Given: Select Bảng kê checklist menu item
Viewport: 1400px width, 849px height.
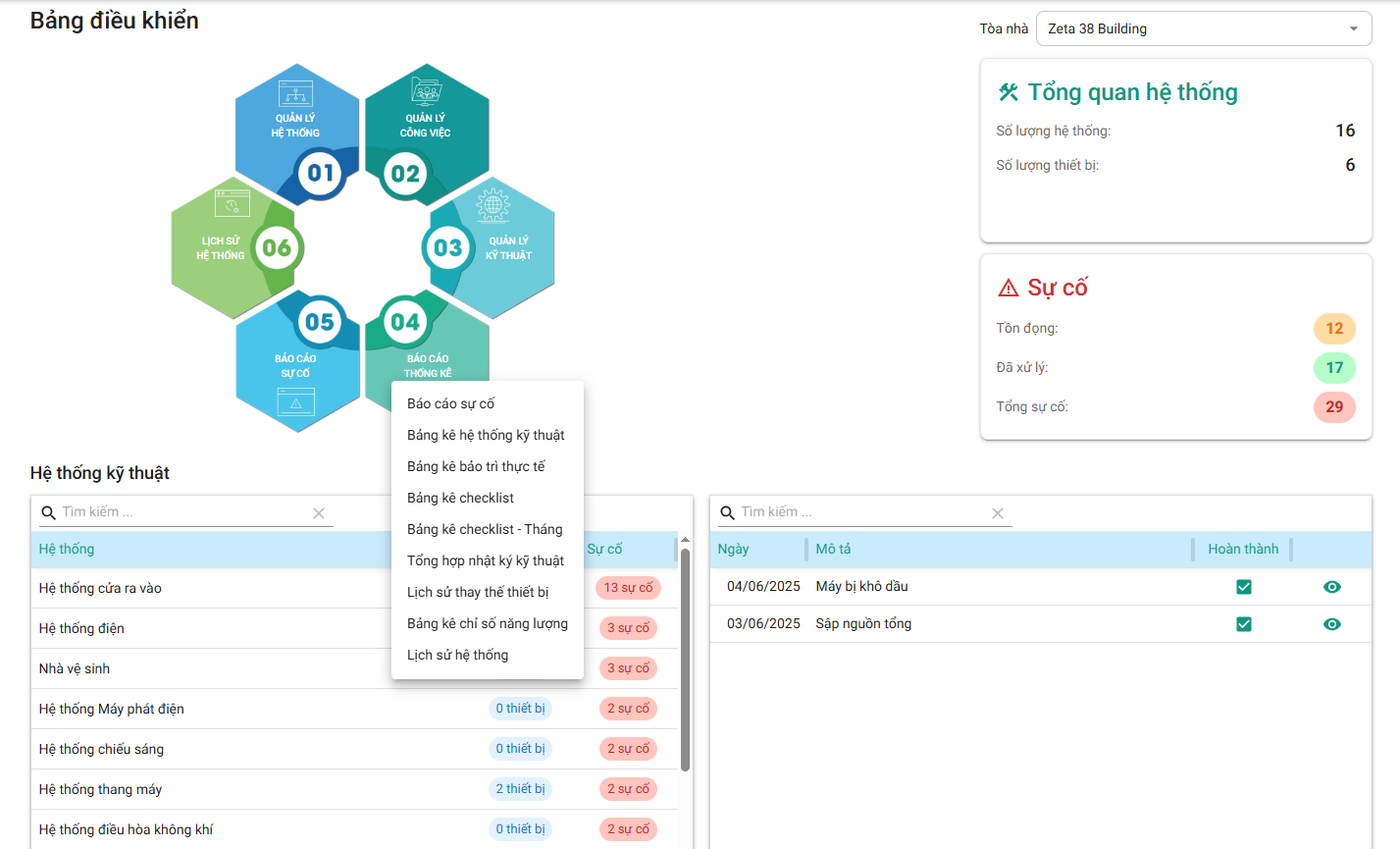Looking at the screenshot, I should pyautogui.click(x=460, y=498).
